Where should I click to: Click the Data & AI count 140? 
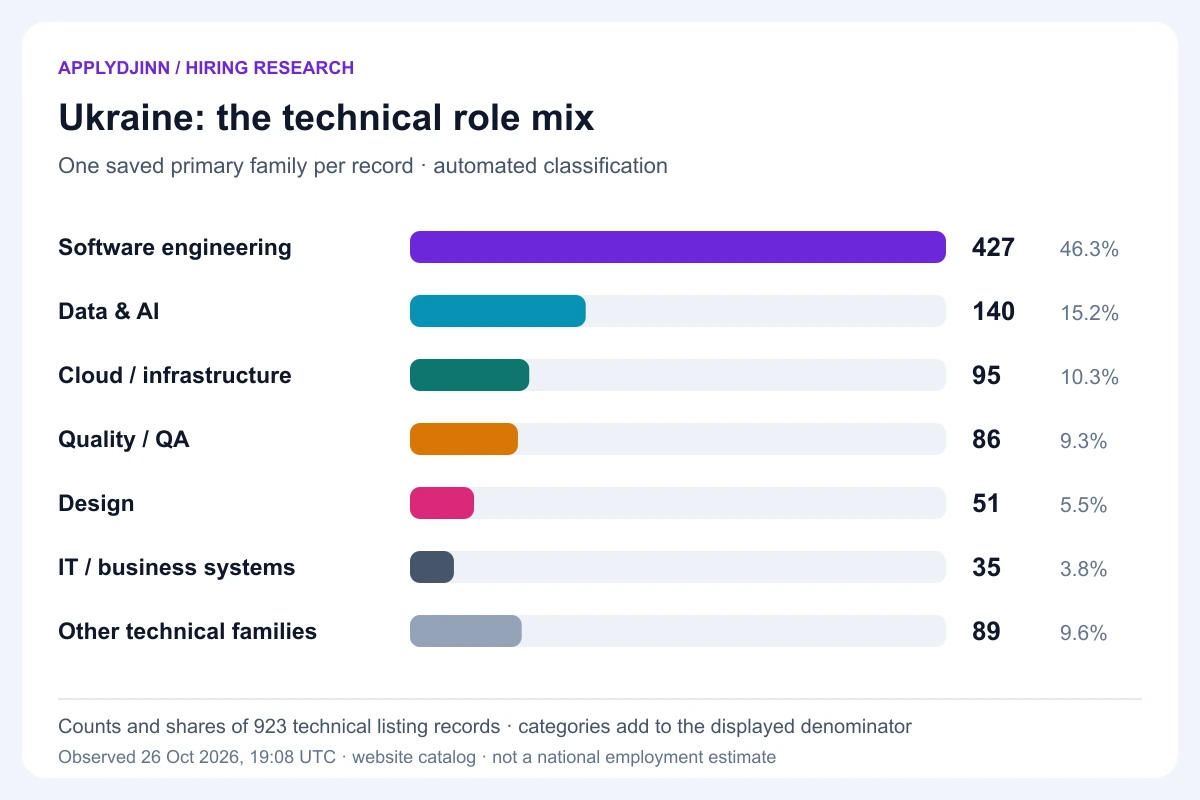tap(993, 311)
